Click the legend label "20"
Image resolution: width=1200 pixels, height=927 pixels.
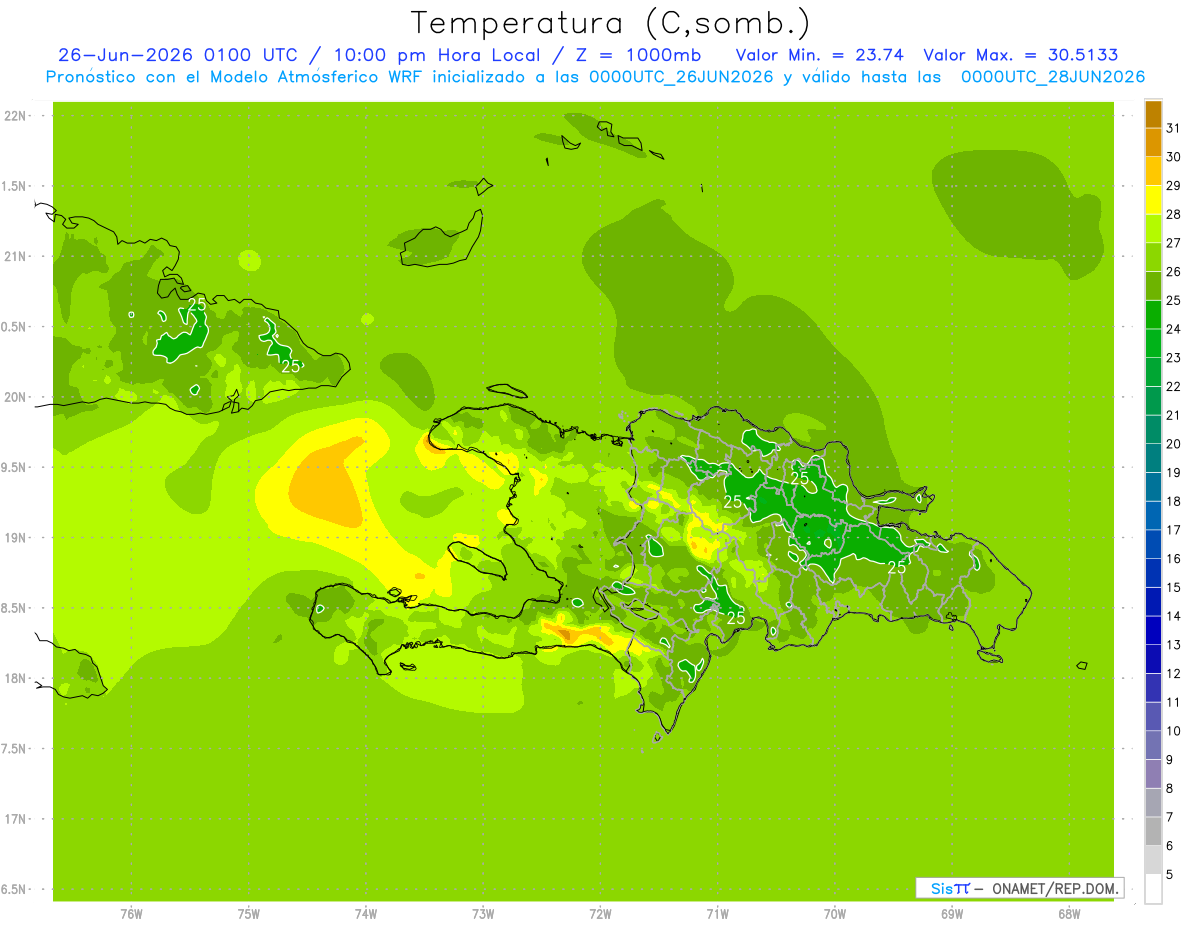pos(1174,444)
